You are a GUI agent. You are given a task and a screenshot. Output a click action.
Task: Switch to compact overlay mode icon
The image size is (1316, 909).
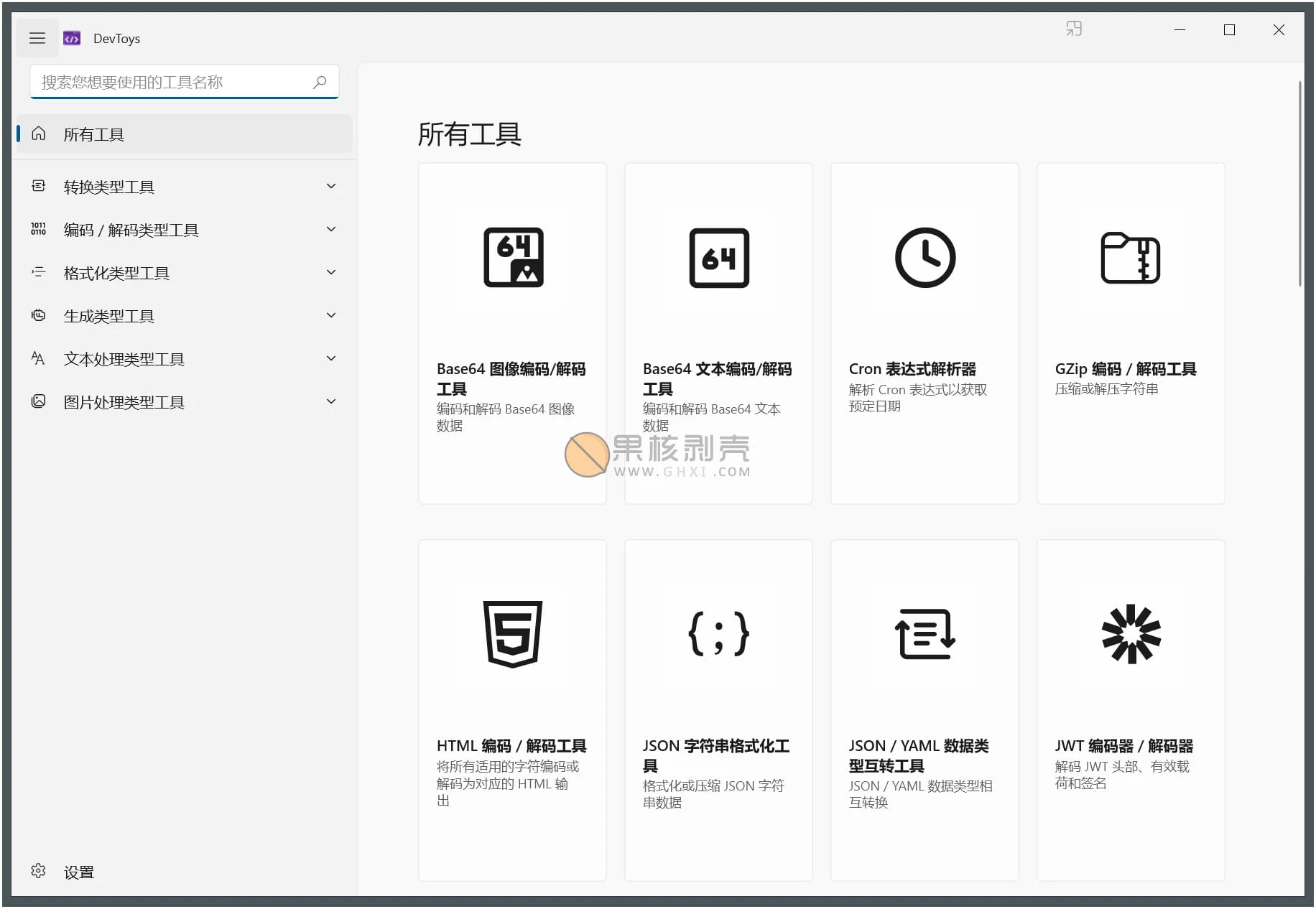(1074, 29)
